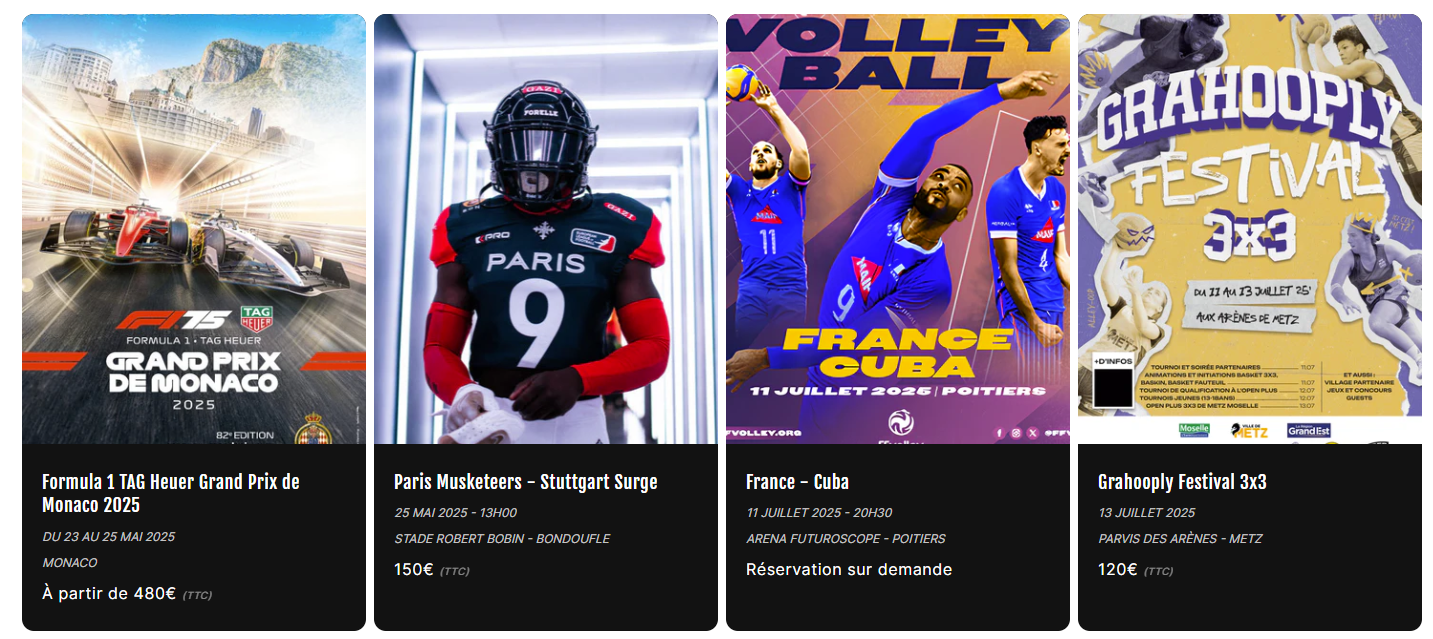
Task: Click the Moselle logo on Grahooply poster
Action: coord(1193,430)
